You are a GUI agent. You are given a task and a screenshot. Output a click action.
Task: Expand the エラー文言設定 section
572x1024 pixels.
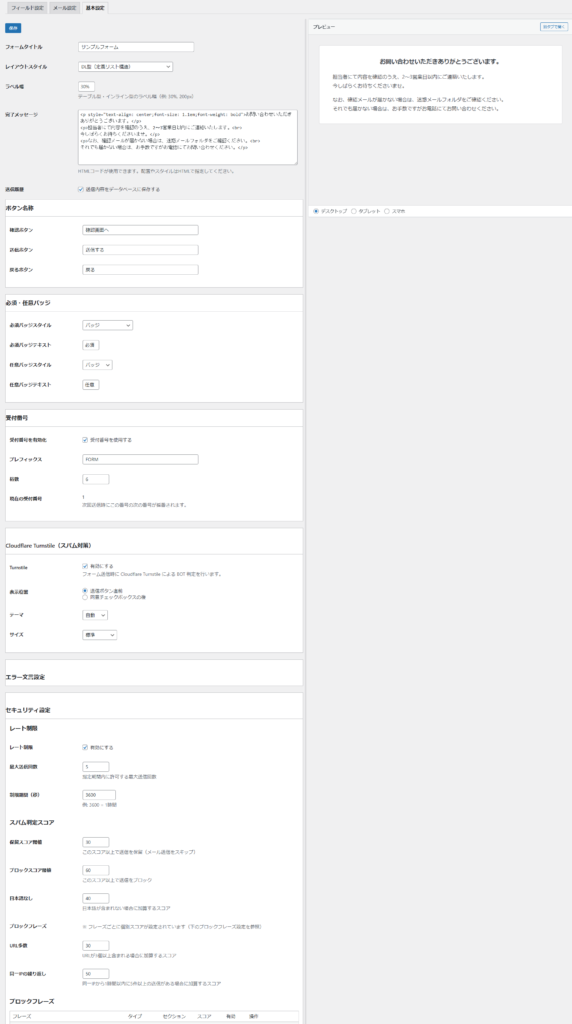[154, 677]
